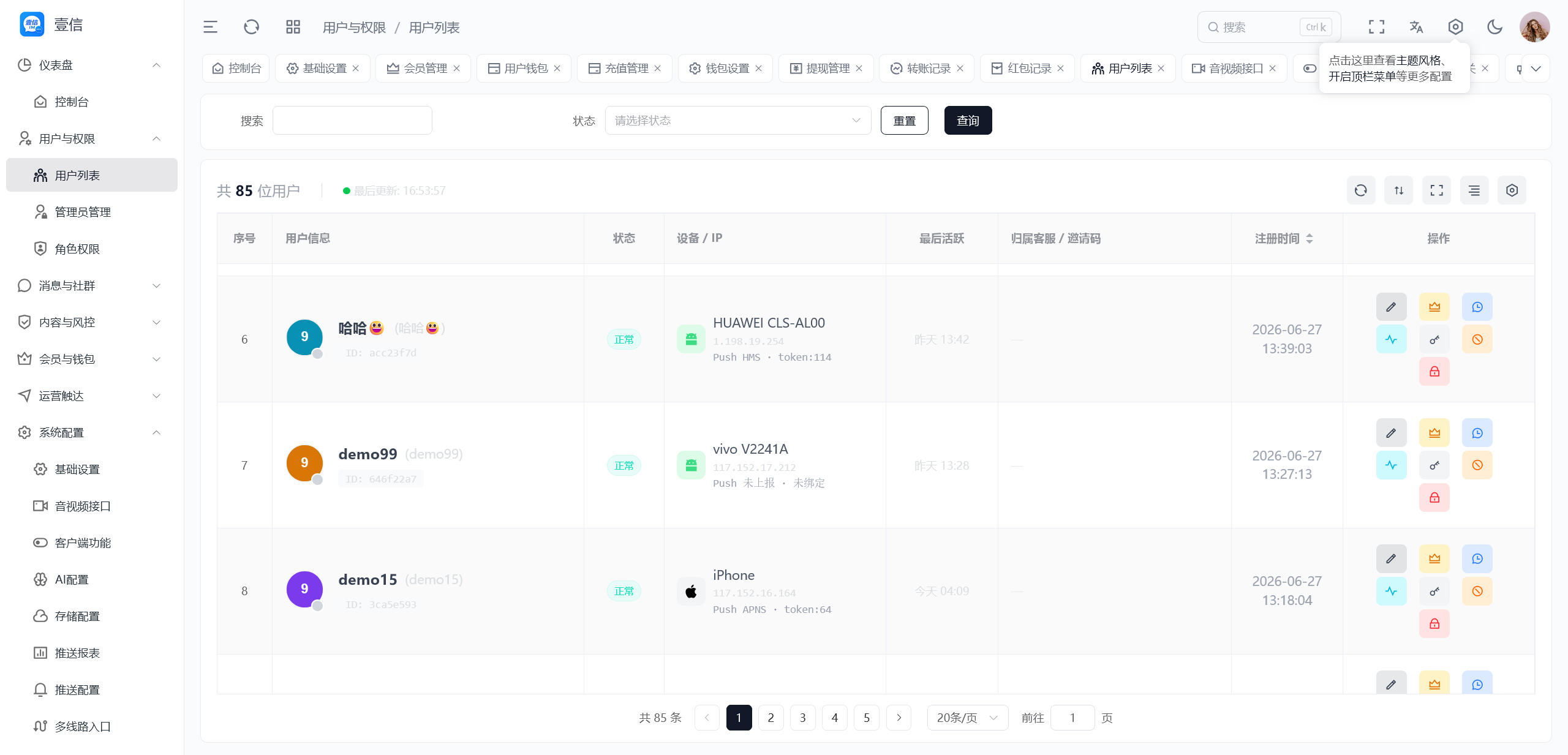Click the table sort arrows toolbar icon
The image size is (1568, 755).
pos(1399,190)
